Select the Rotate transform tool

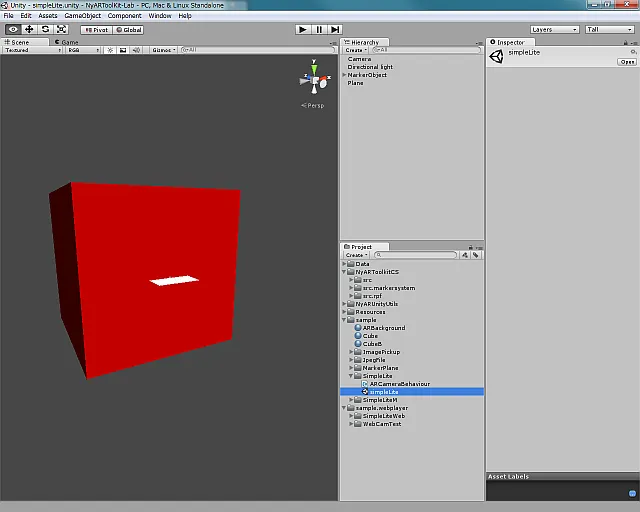(x=45, y=29)
